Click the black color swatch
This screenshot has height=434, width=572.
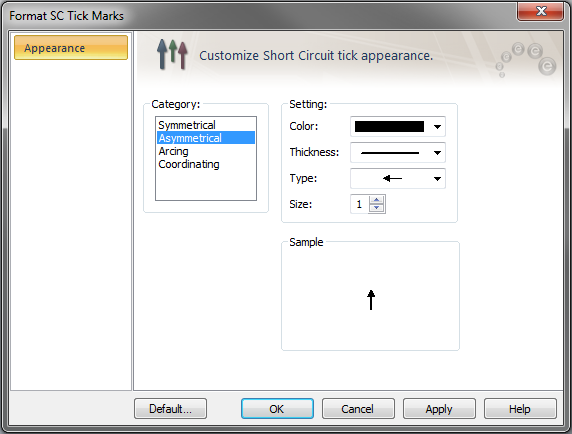pyautogui.click(x=389, y=127)
